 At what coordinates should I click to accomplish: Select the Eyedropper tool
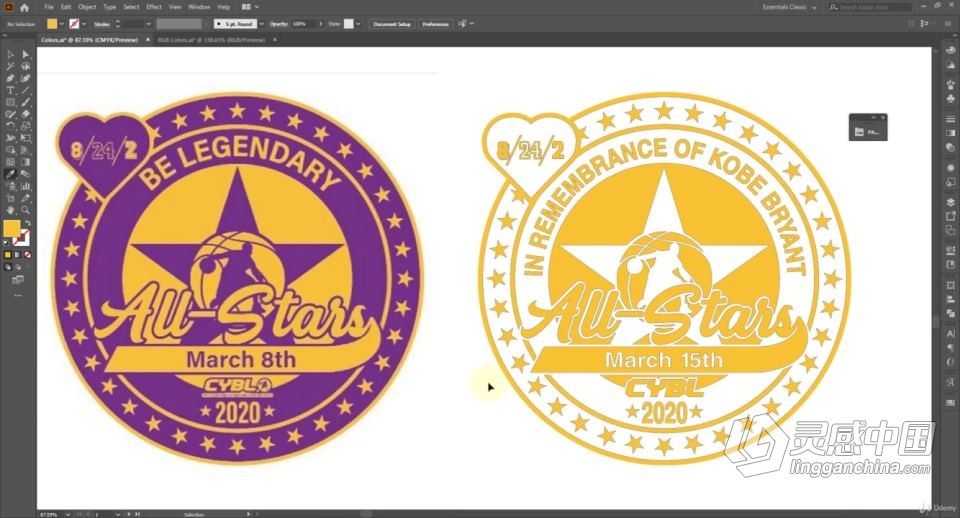click(10, 175)
